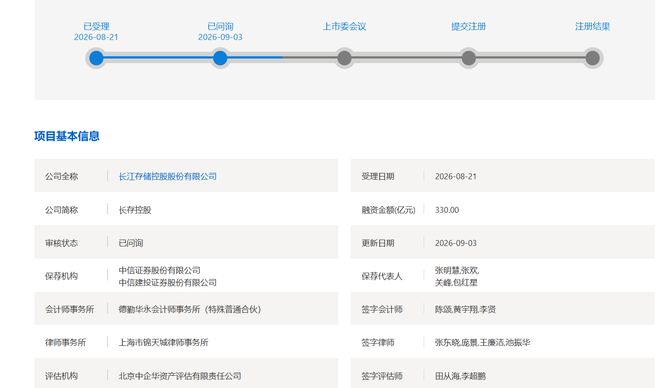The width and height of the screenshot is (660, 388).
Task: Click the 签字评估师 field label
Action: pyautogui.click(x=382, y=376)
